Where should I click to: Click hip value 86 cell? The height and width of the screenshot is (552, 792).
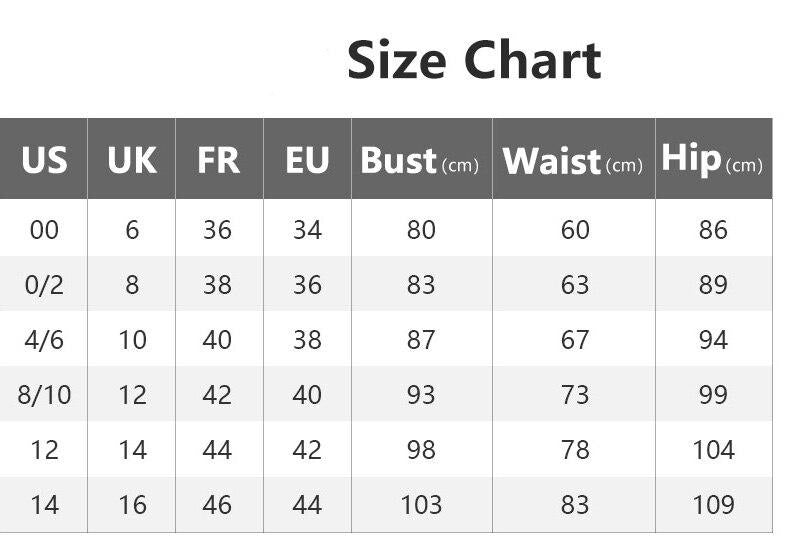click(713, 230)
